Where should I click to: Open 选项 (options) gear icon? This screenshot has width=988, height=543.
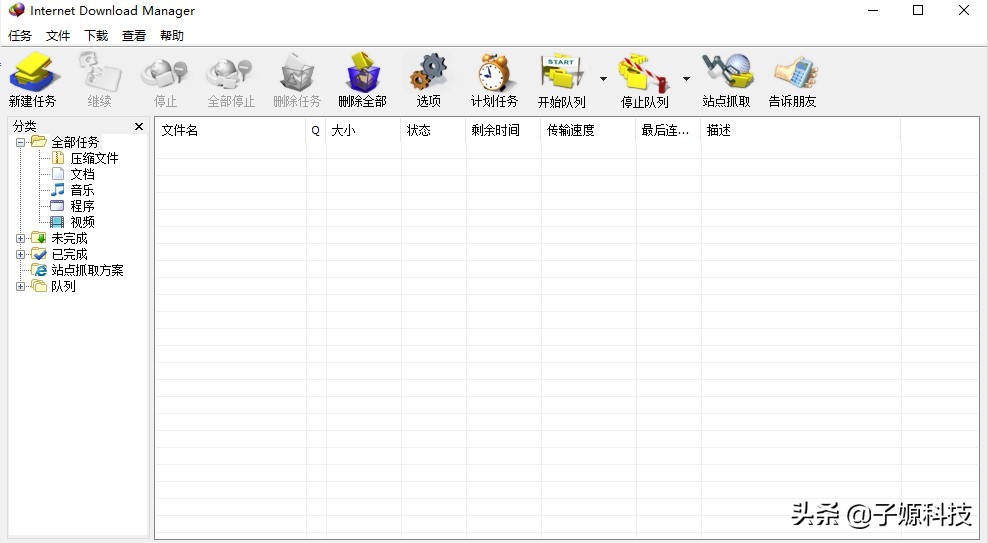point(428,72)
